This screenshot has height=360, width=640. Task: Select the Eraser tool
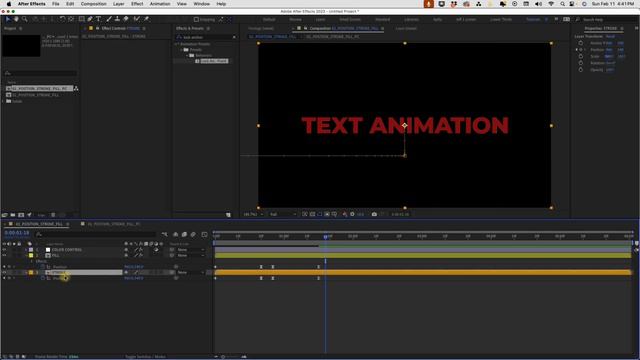[x=126, y=19]
